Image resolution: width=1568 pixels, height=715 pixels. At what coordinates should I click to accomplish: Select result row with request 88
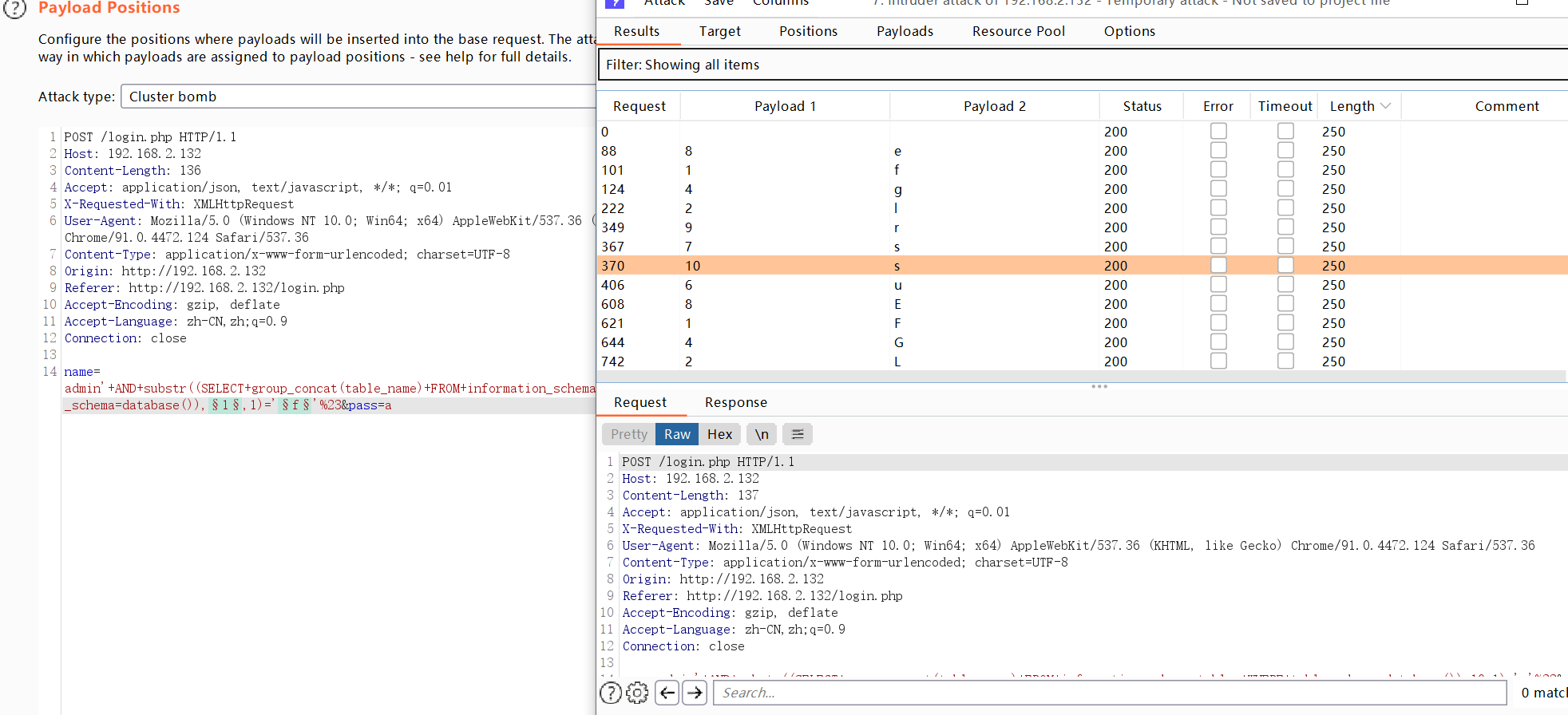click(1083, 150)
